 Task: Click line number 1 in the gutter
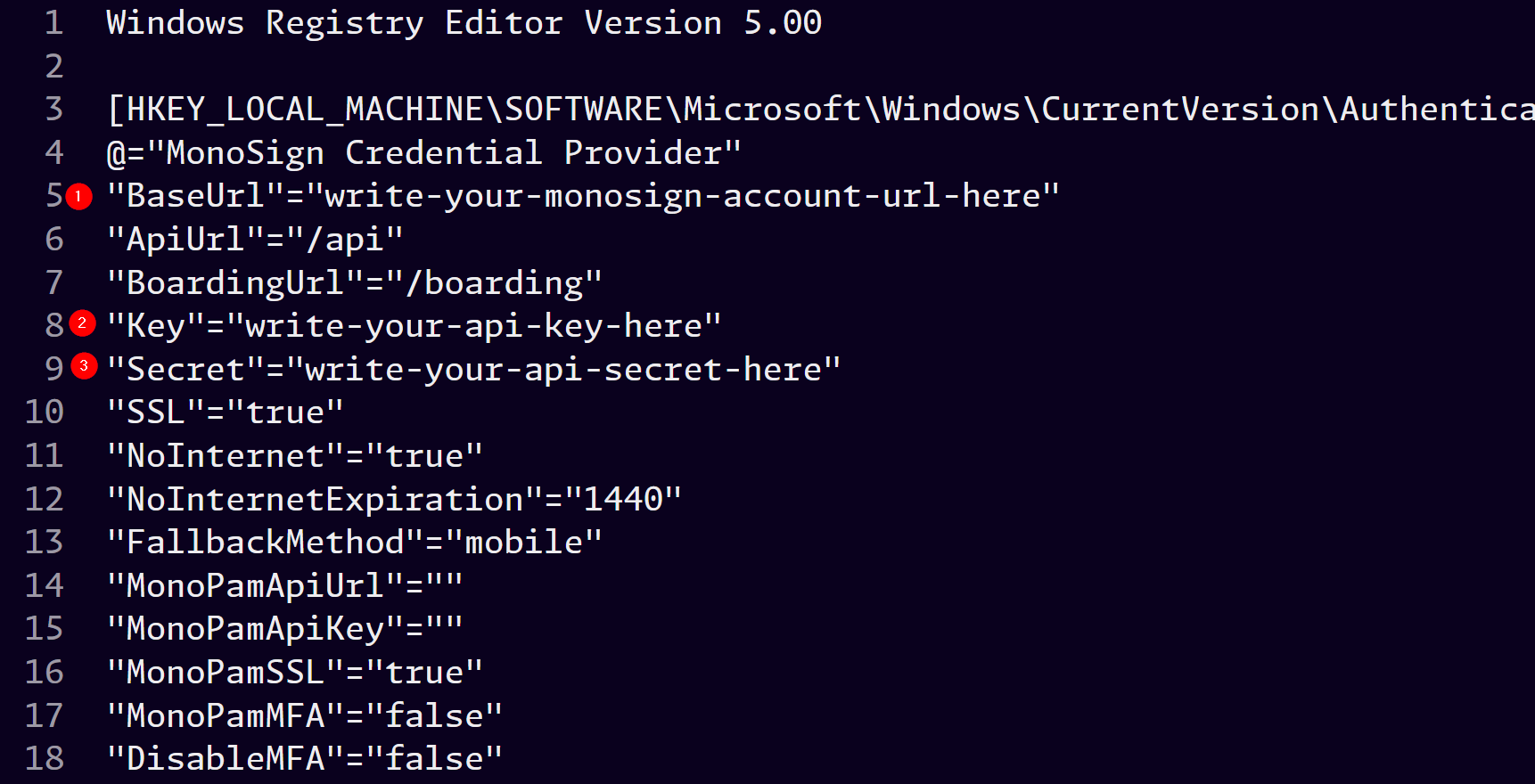tap(53, 23)
